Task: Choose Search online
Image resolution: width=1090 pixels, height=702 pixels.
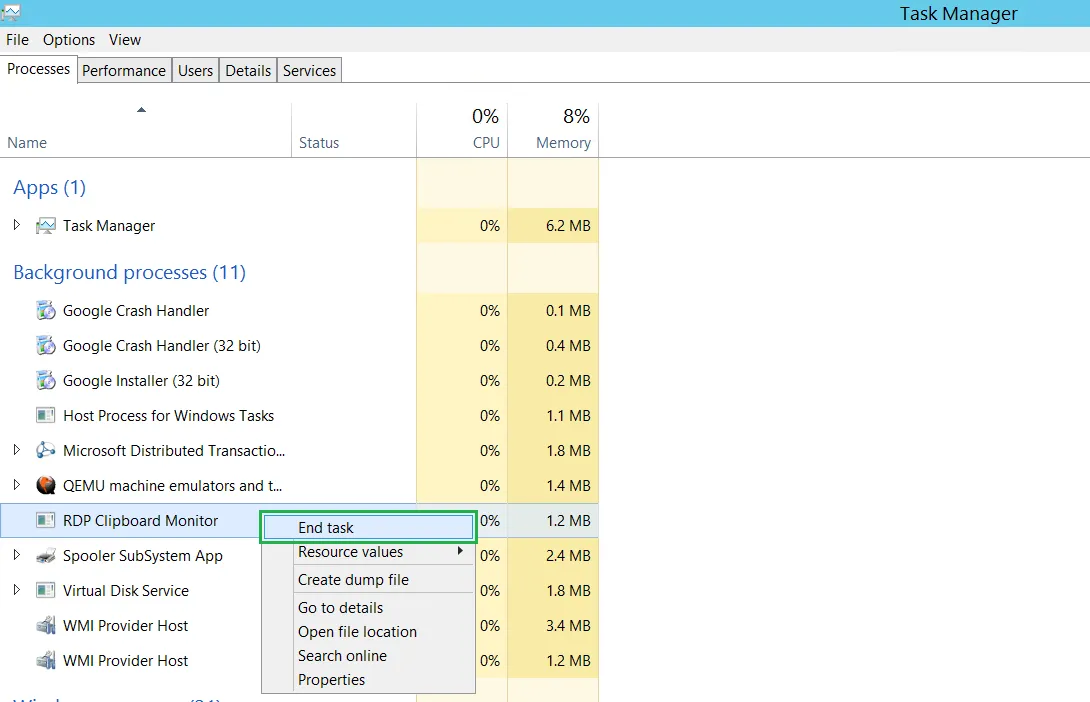Action: click(x=368, y=655)
